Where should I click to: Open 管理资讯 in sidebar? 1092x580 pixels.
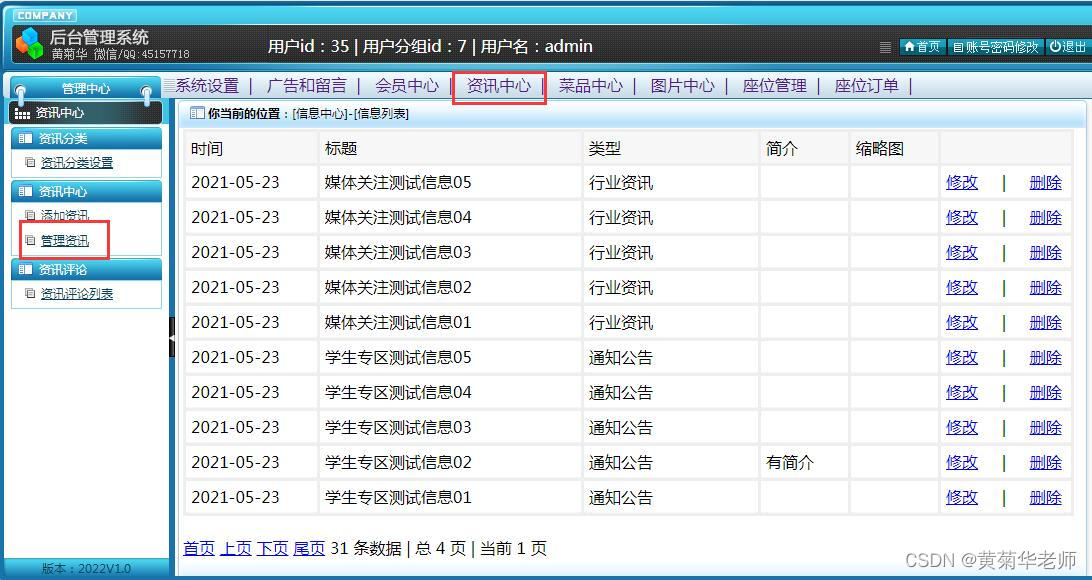[x=65, y=241]
